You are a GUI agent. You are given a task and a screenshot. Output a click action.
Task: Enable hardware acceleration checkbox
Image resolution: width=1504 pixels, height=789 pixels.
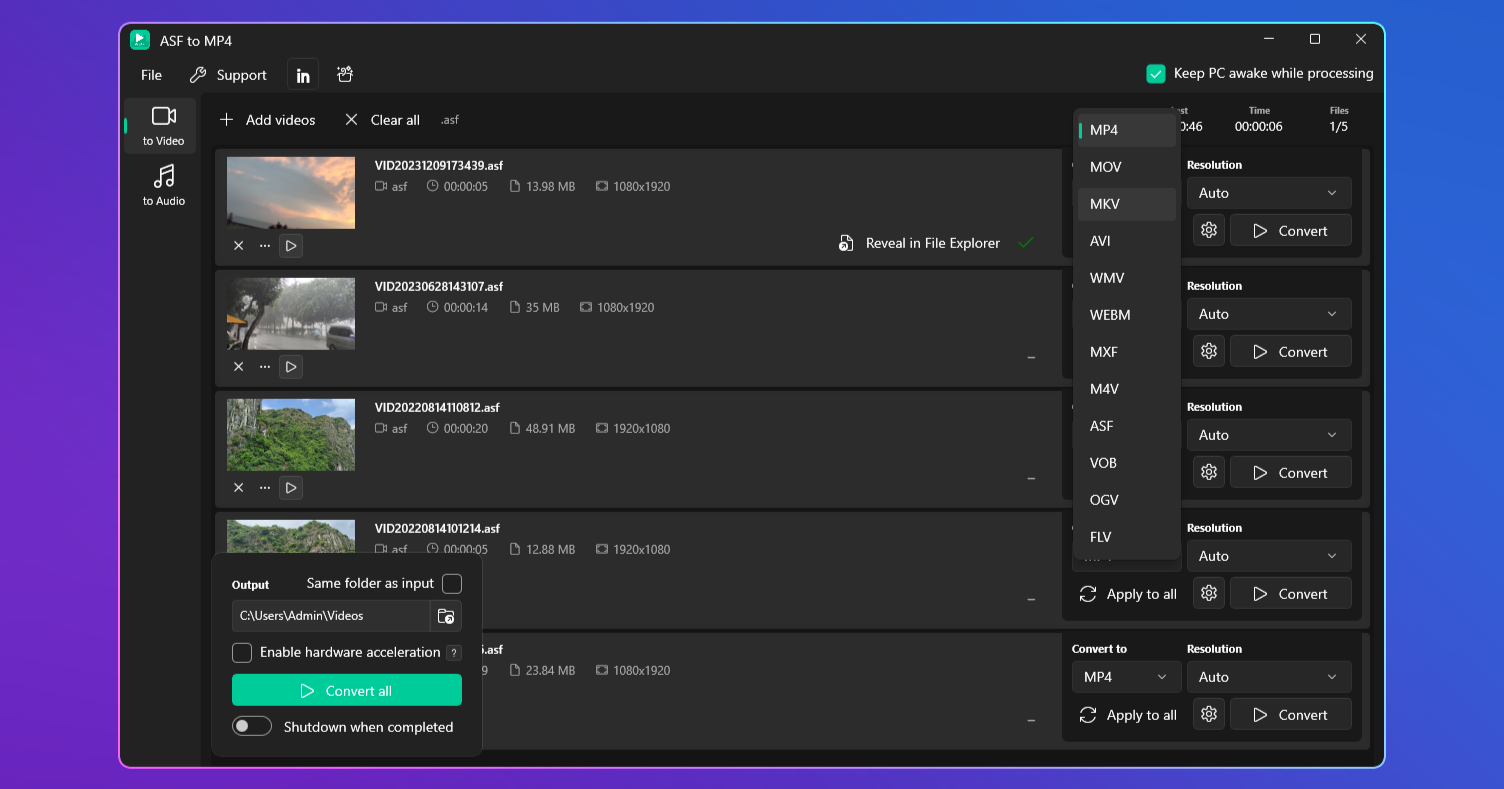(242, 653)
